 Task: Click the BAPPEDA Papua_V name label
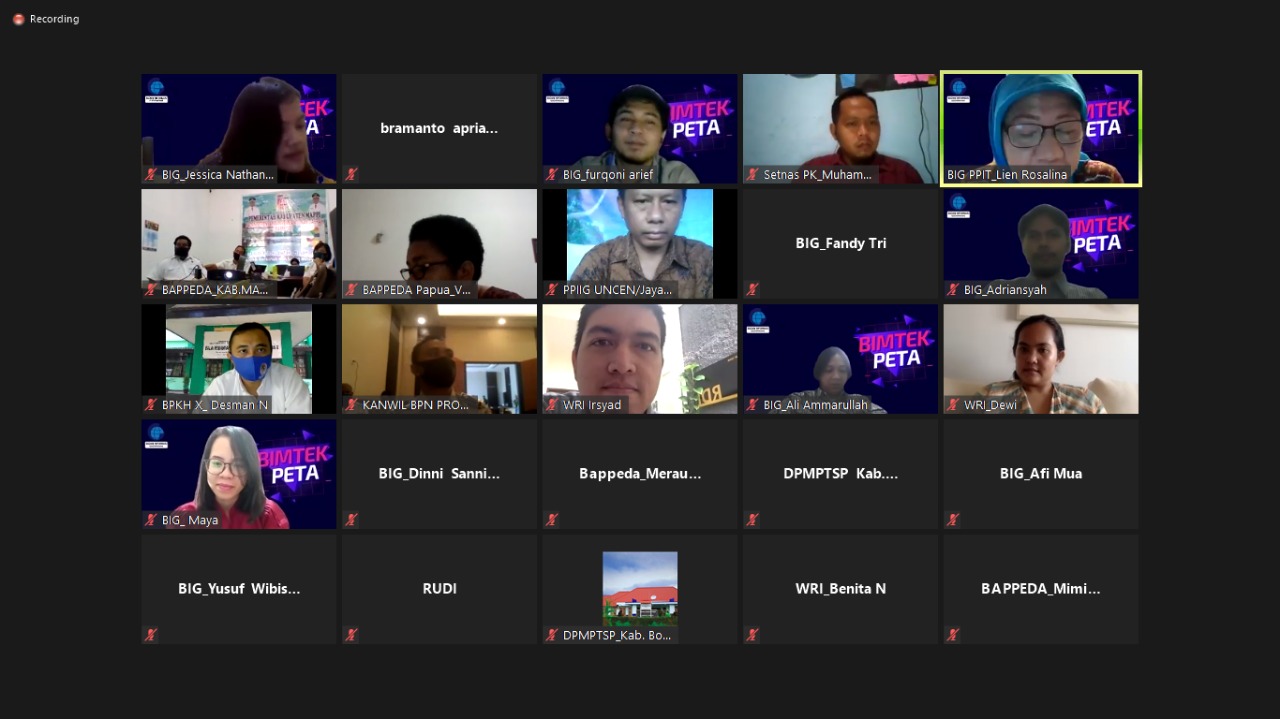pyautogui.click(x=416, y=290)
